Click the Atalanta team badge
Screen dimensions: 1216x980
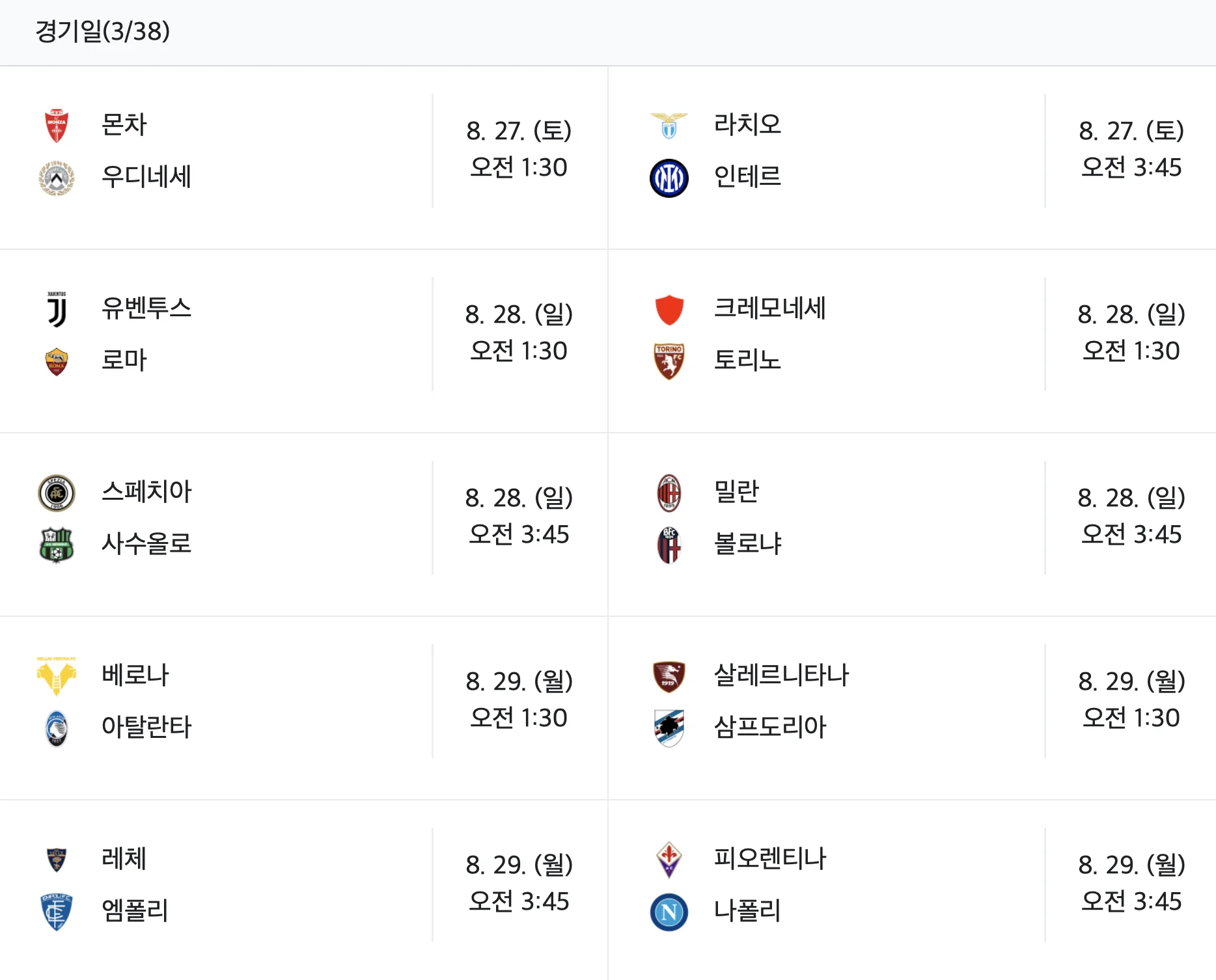pyautogui.click(x=56, y=728)
